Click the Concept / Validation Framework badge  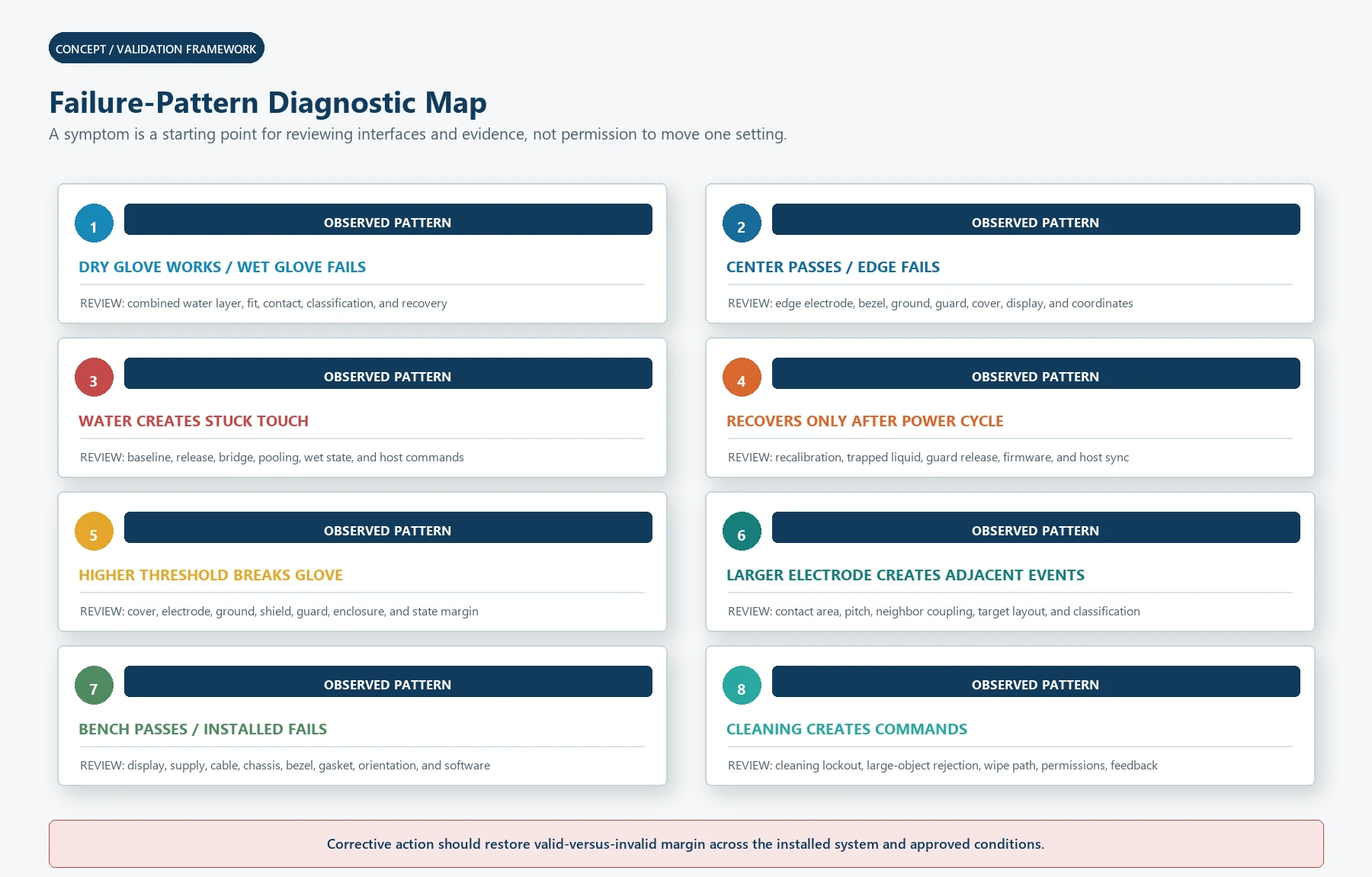156,48
